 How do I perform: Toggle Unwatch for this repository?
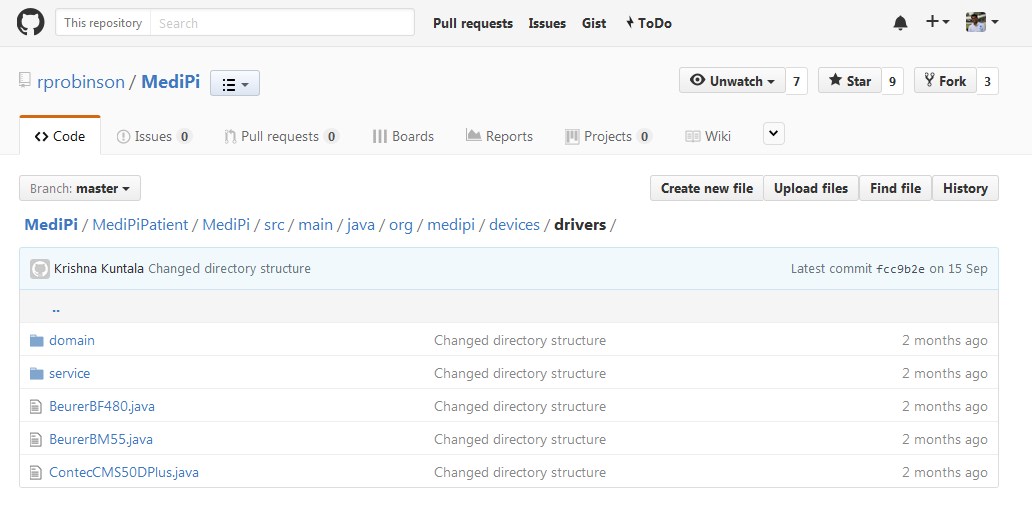(x=732, y=81)
